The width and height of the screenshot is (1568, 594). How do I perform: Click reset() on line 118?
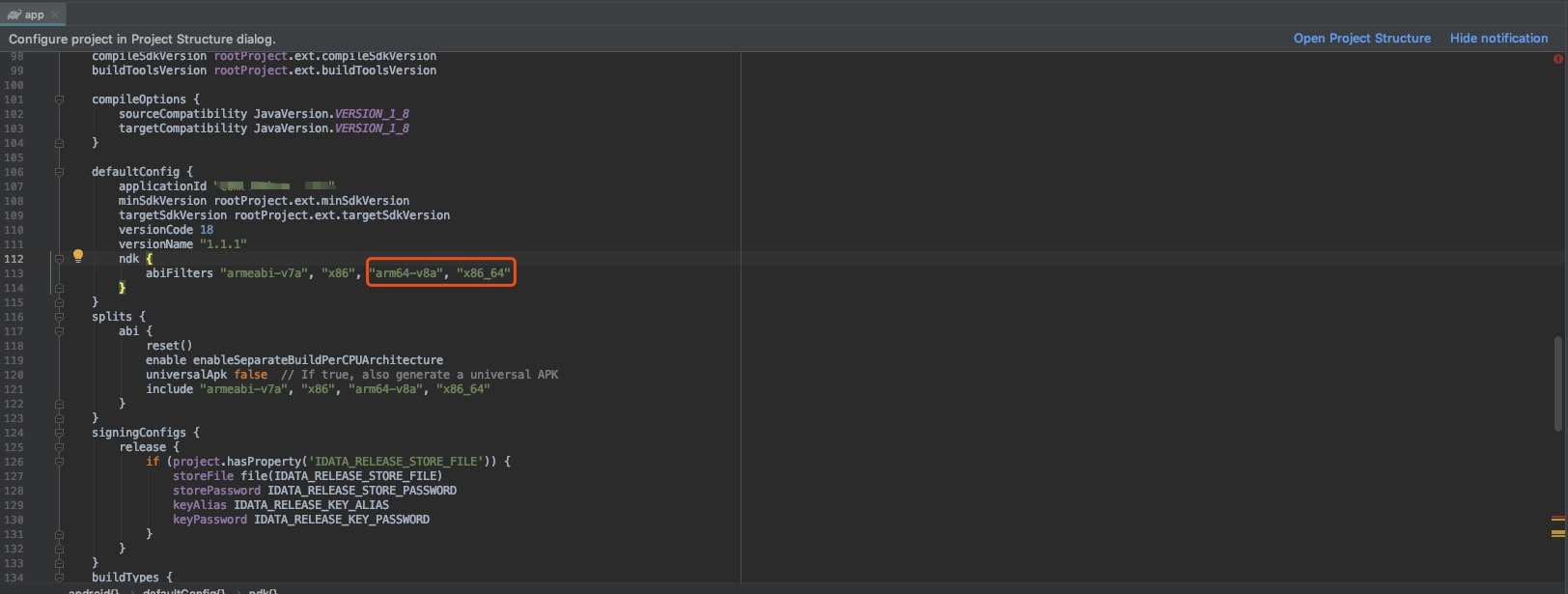(169, 346)
